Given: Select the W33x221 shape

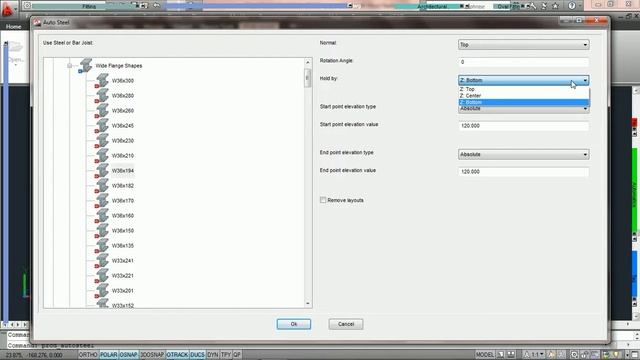Looking at the screenshot, I should pyautogui.click(x=123, y=276).
